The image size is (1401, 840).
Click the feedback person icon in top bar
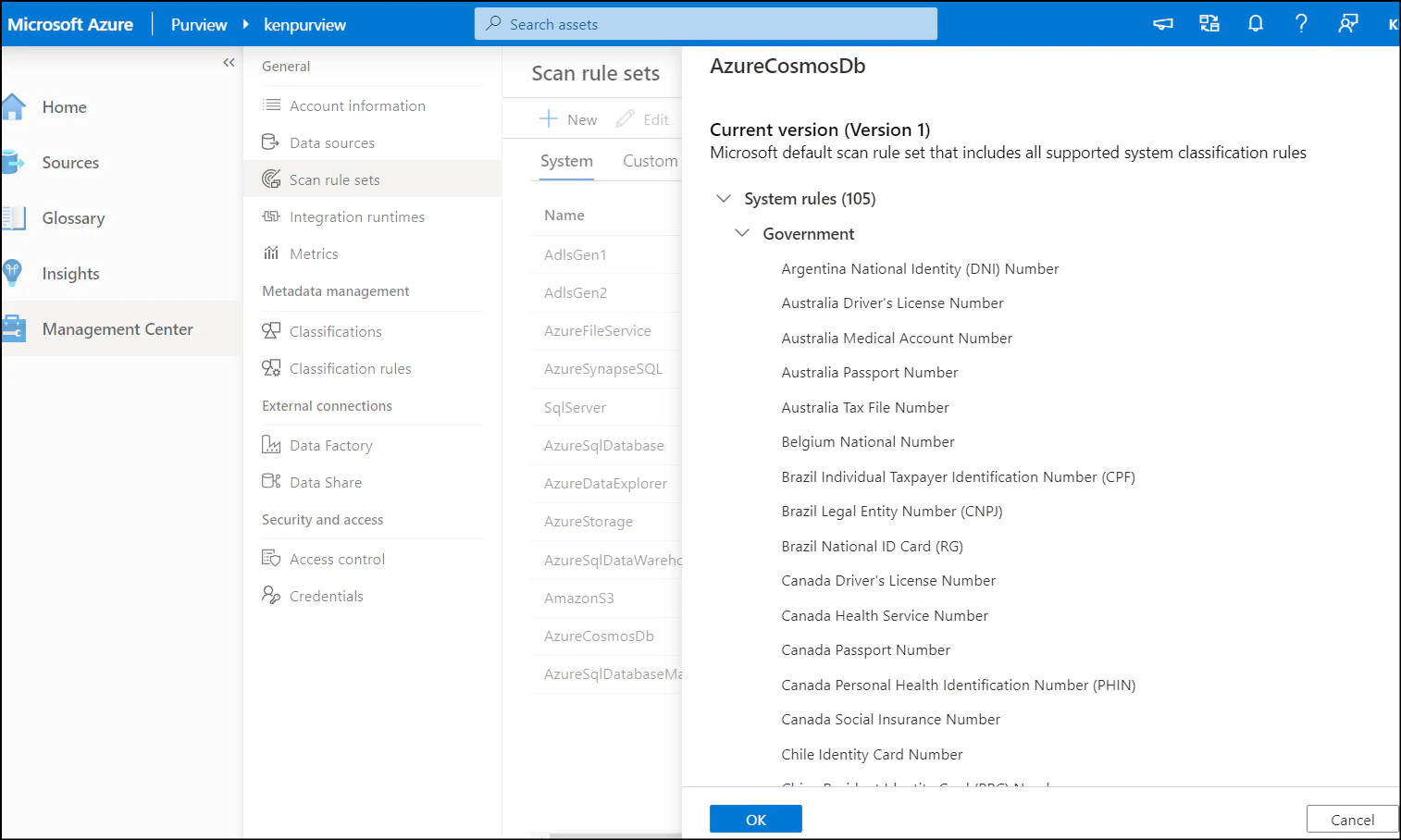(x=1348, y=24)
